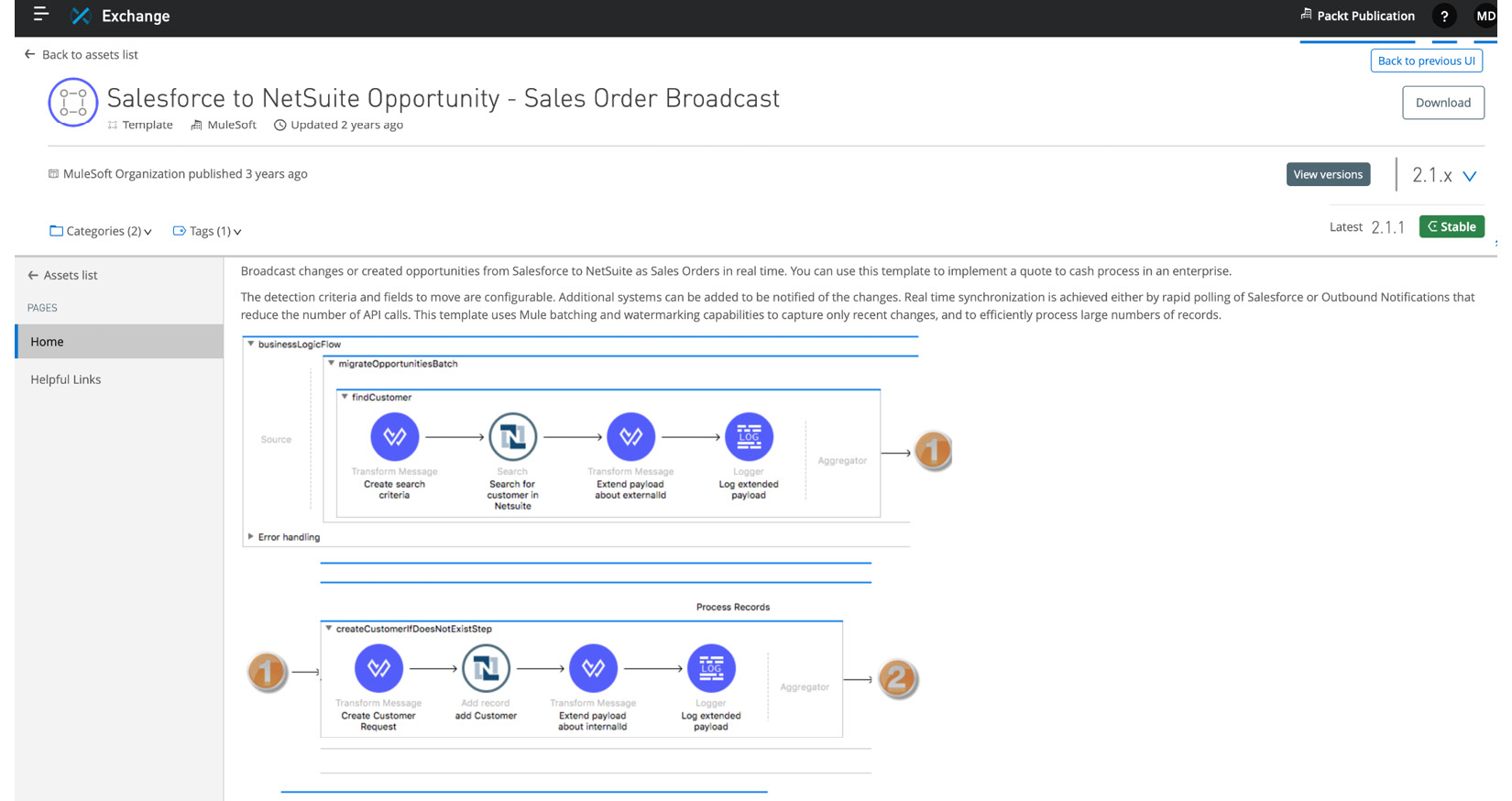Click the Packt Publication organization name
This screenshot has width=1512, height=801.
click(x=1365, y=16)
